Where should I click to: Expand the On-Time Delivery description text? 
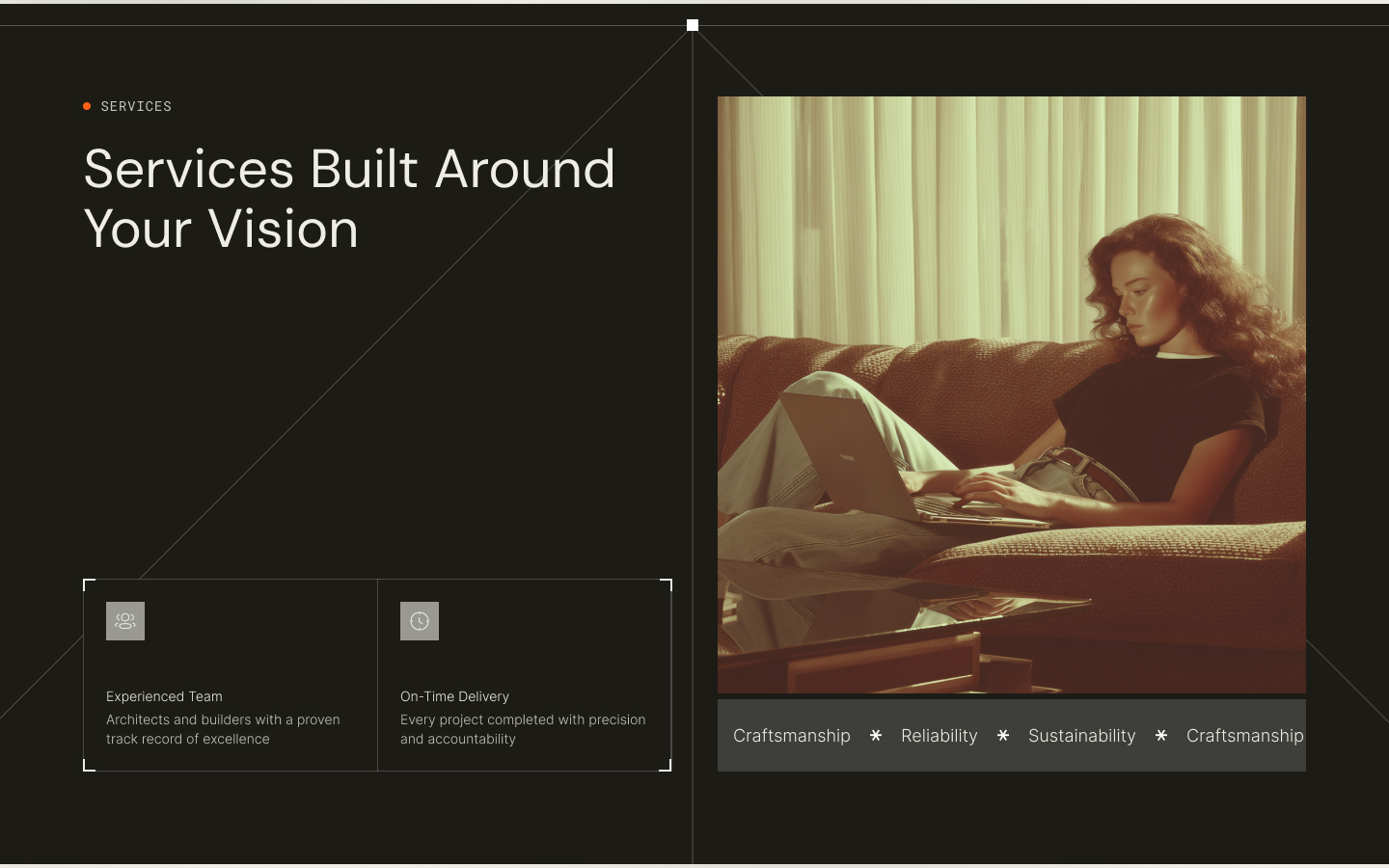pyautogui.click(x=523, y=729)
